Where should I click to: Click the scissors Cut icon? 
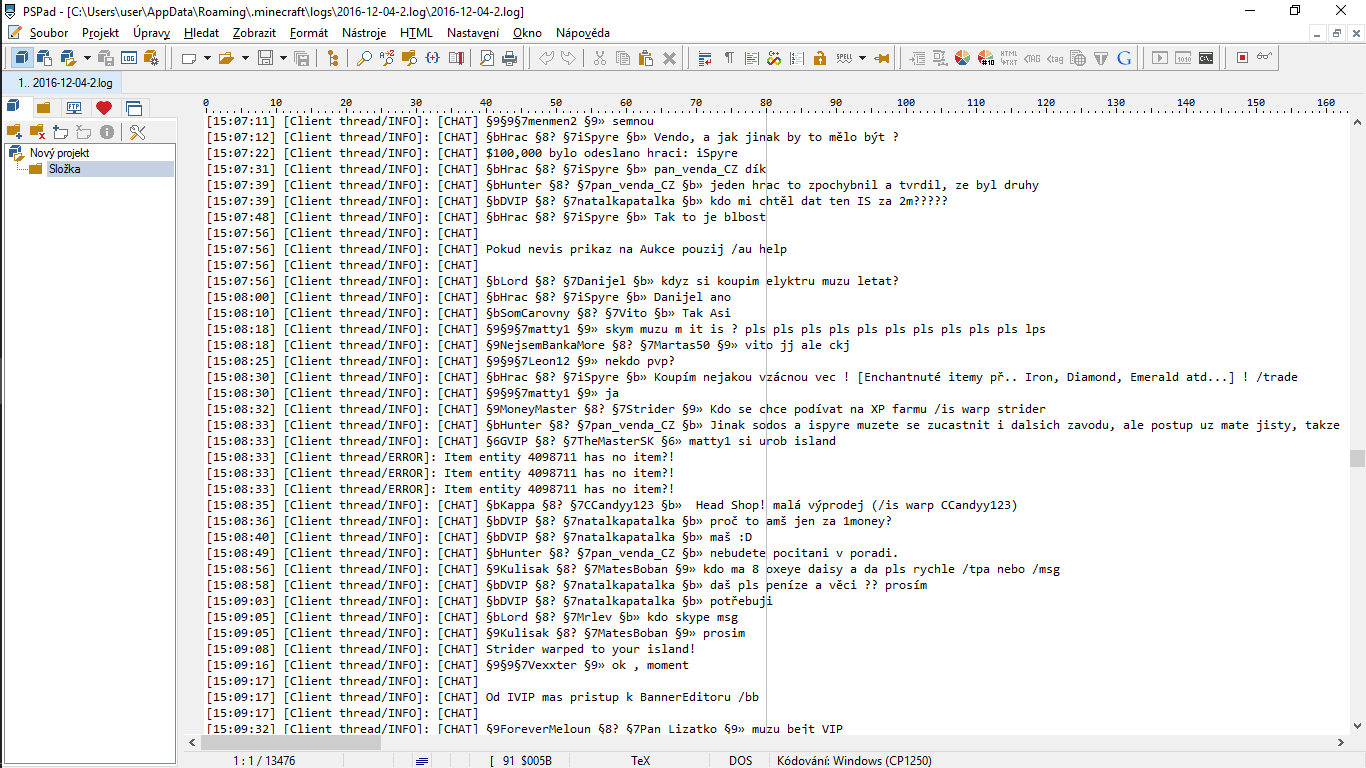pos(600,58)
